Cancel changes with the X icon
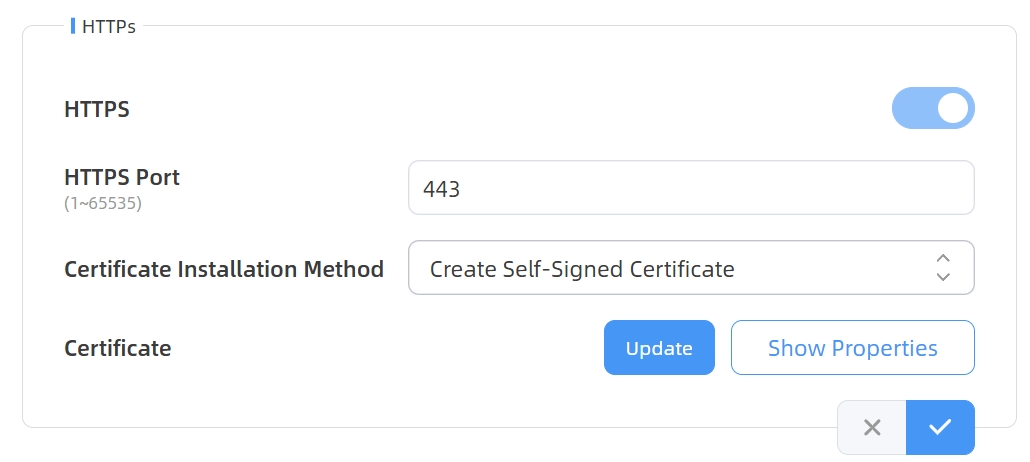The width and height of the screenshot is (1030, 462). [872, 428]
